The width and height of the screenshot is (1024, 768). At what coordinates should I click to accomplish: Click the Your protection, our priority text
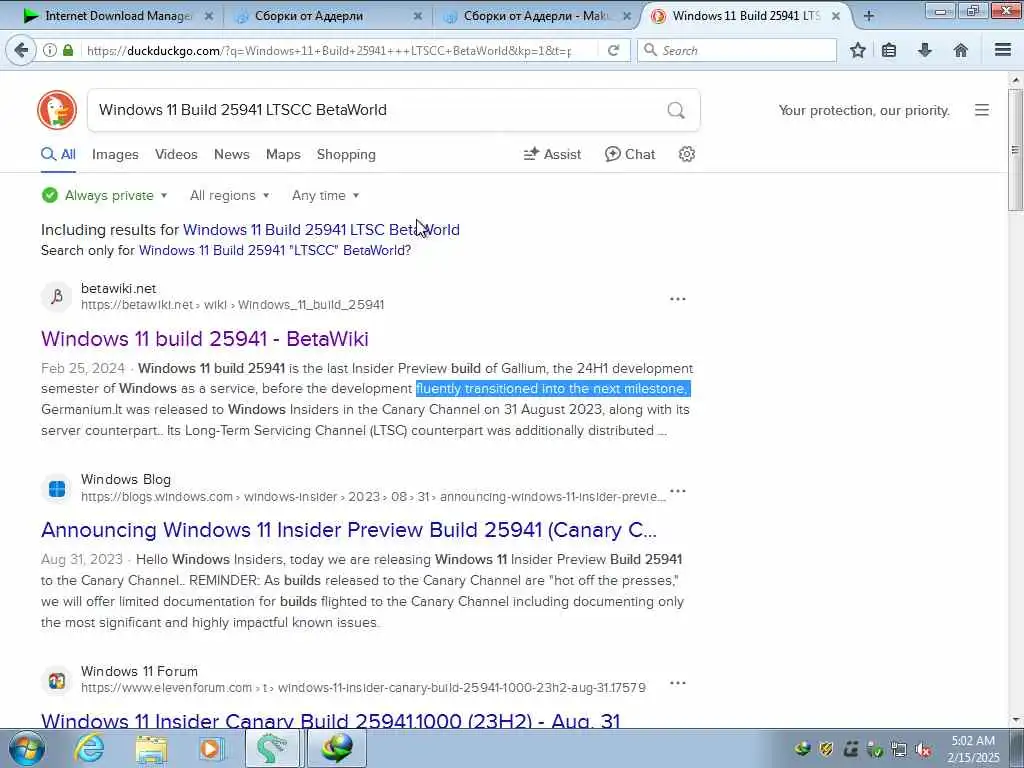pyautogui.click(x=864, y=110)
